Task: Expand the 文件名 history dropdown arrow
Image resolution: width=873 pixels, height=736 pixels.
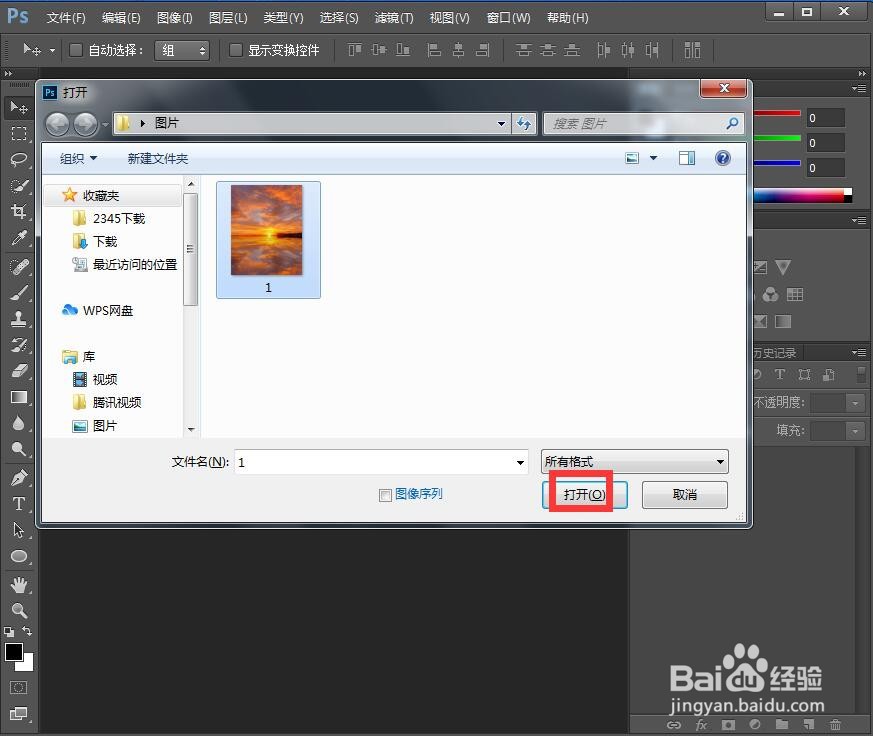Action: pos(519,462)
